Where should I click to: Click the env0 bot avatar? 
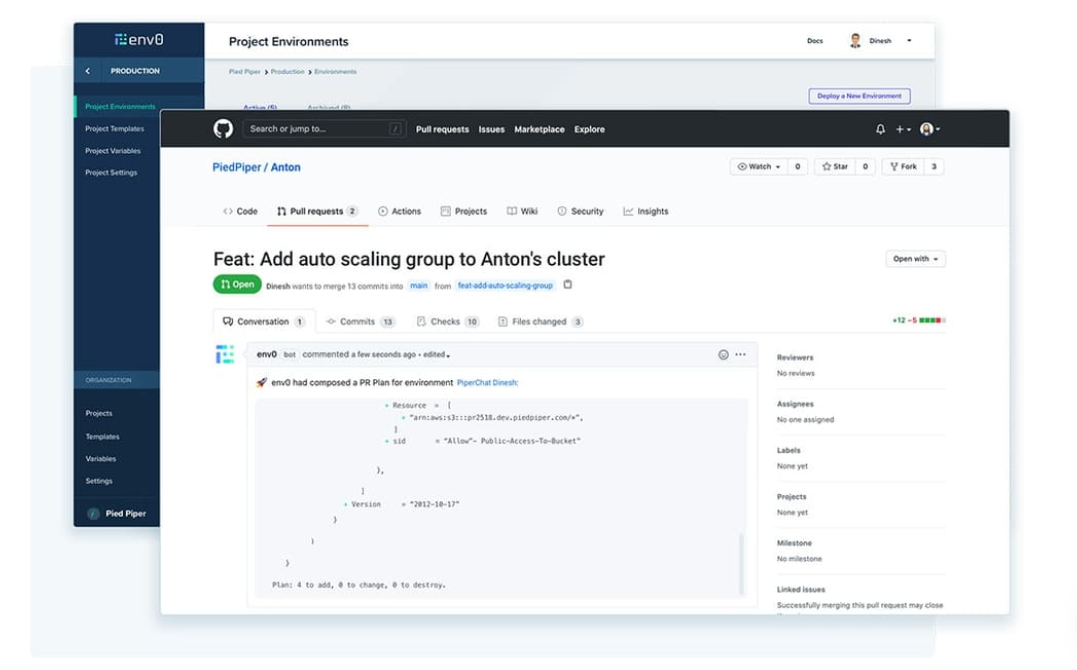225,354
